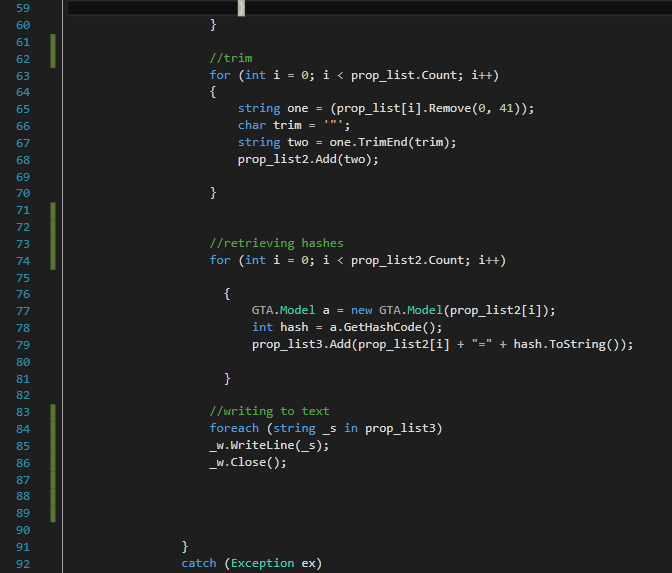Click the 'char trim' declaration
Screen dimensions: 672x573
click(x=271, y=126)
